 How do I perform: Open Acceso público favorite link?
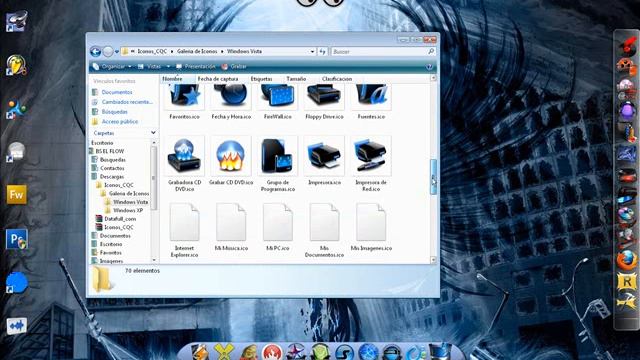coord(120,122)
